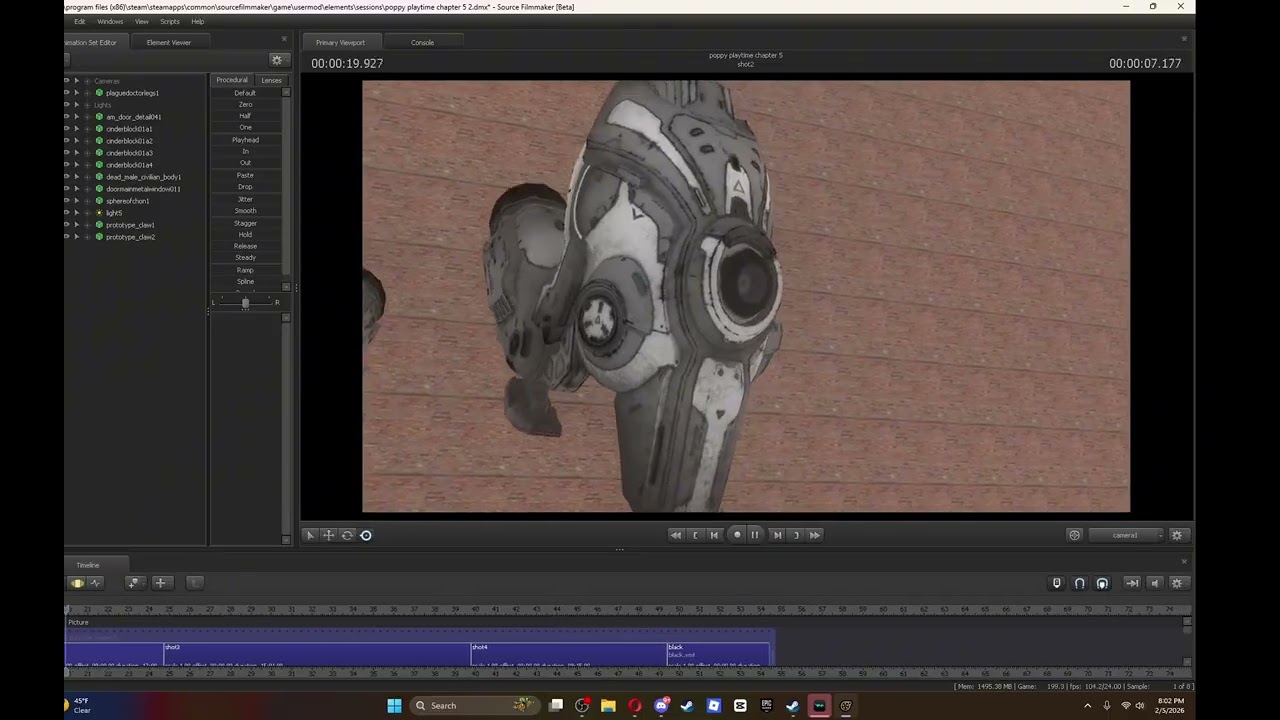Select cinderblock01a4 in animation set list
Screen dimensions: 1280x720
[x=129, y=165]
